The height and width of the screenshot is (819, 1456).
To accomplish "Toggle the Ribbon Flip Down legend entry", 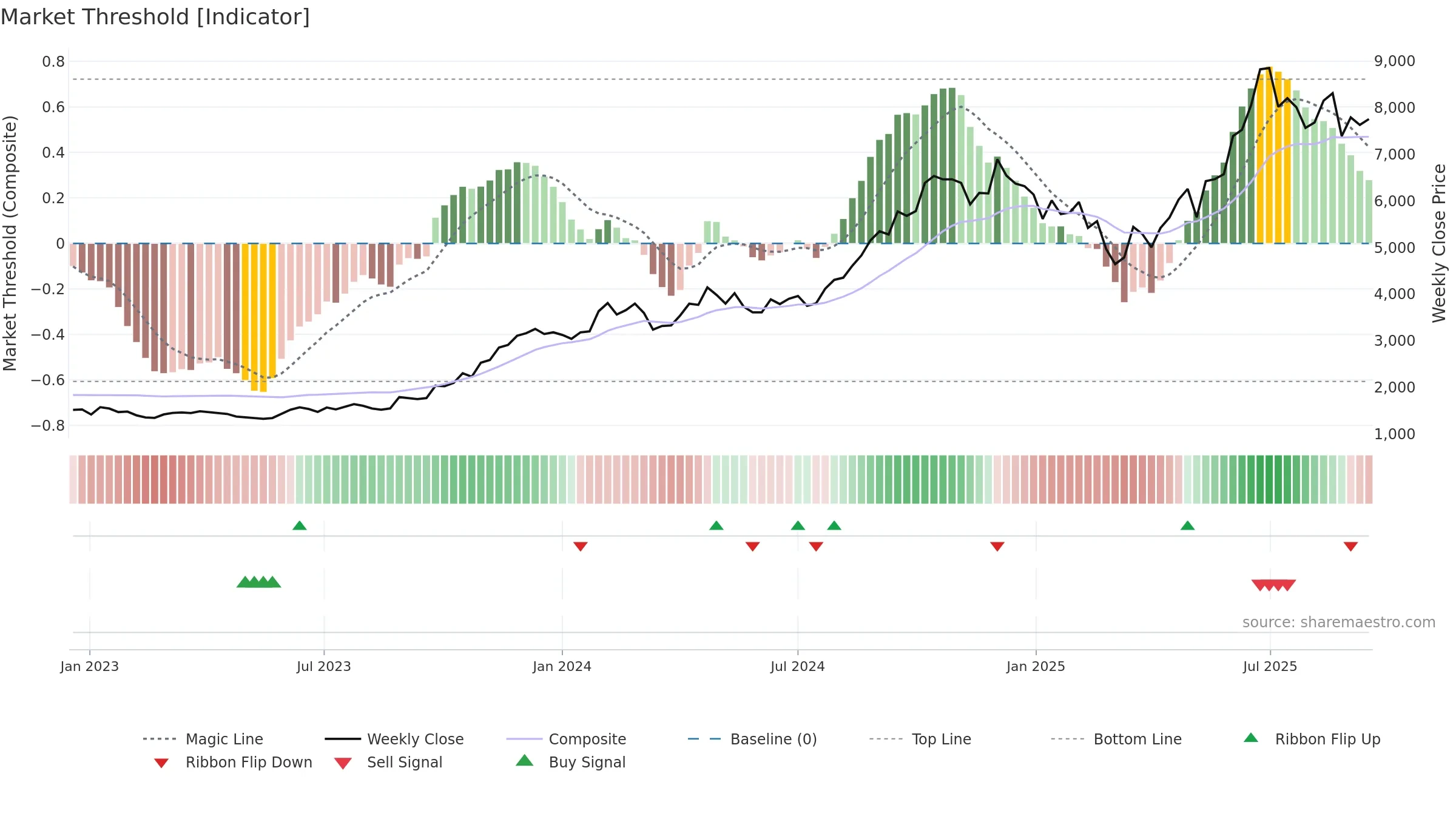I will 232,762.
